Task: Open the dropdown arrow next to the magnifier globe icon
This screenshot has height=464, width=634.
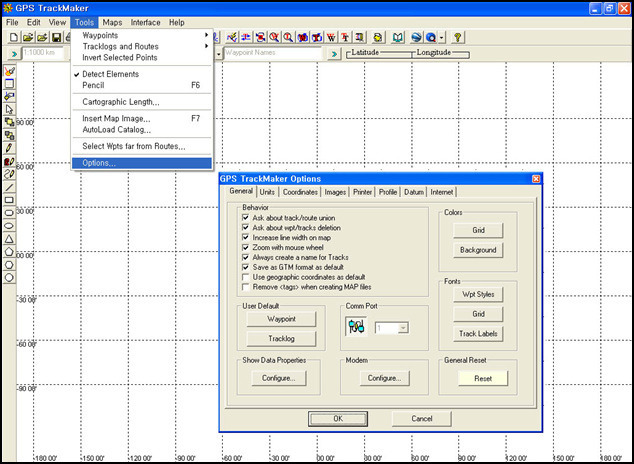Action: tap(442, 38)
